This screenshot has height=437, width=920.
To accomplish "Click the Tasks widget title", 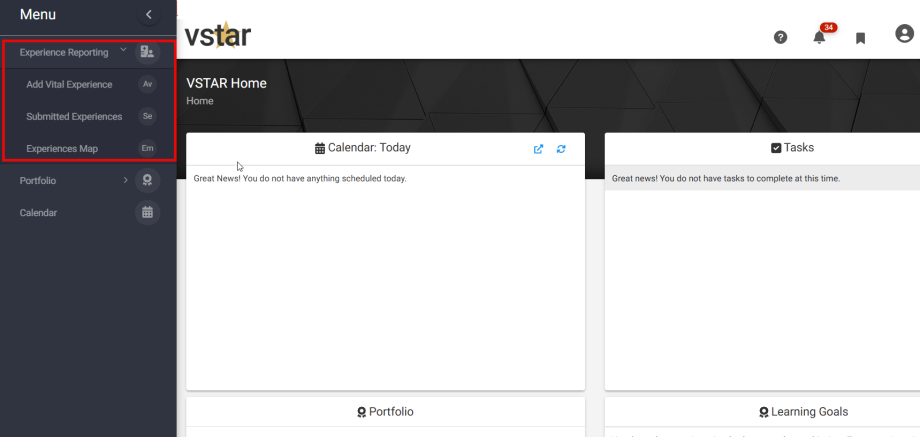I will [793, 148].
